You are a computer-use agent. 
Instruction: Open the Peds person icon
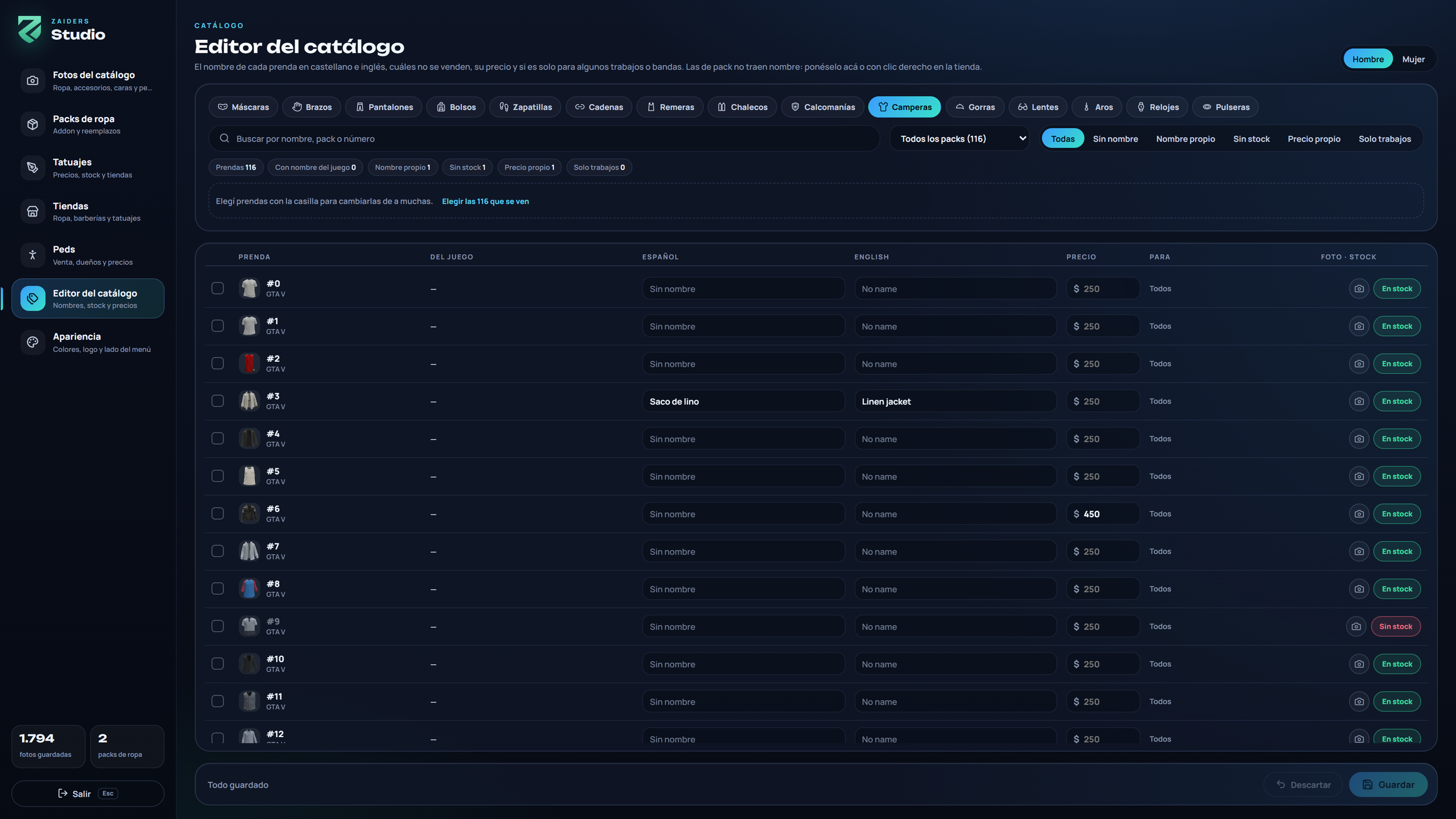point(32,255)
